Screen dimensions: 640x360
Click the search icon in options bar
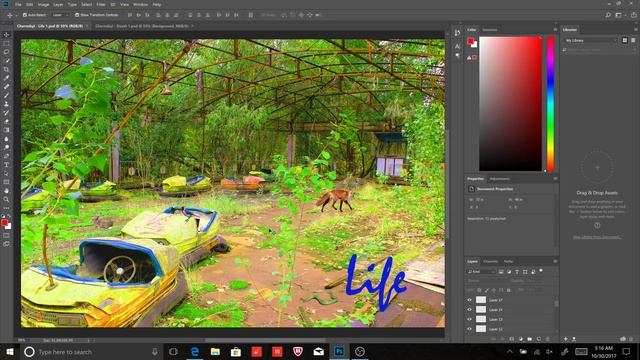(x=608, y=15)
